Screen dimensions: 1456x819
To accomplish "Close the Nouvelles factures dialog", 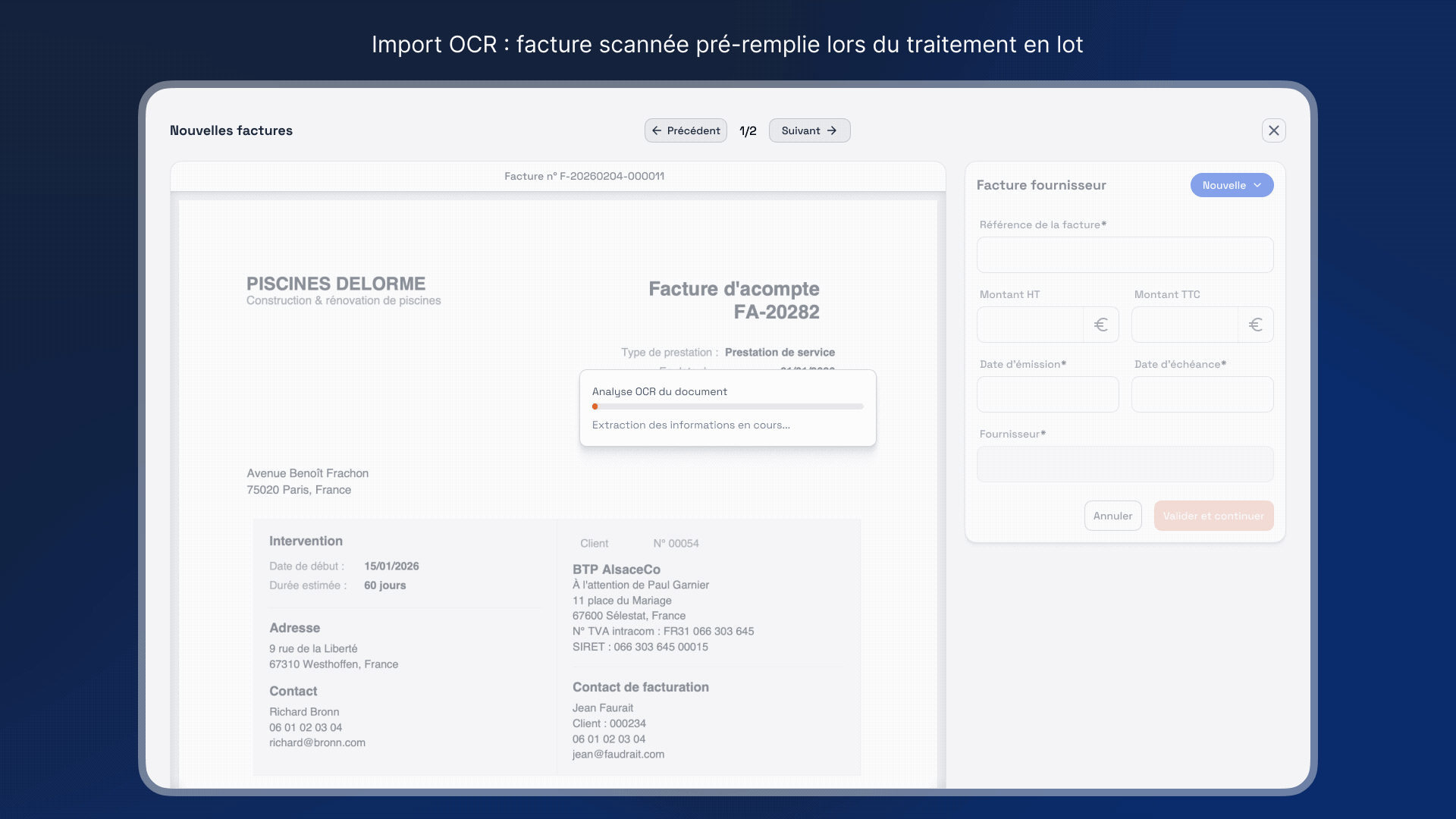I will [x=1274, y=130].
